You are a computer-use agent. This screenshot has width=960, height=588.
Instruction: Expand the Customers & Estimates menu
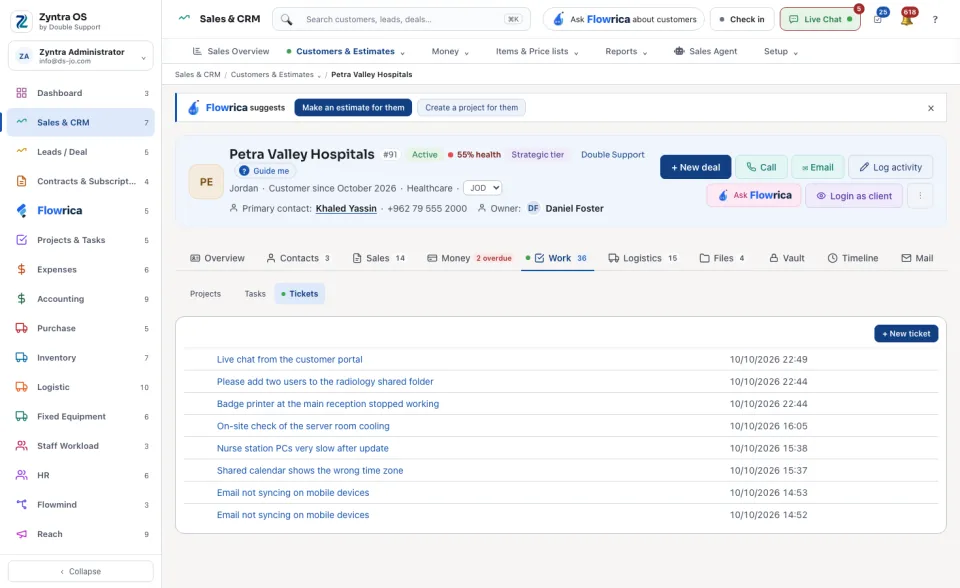[x=346, y=51]
